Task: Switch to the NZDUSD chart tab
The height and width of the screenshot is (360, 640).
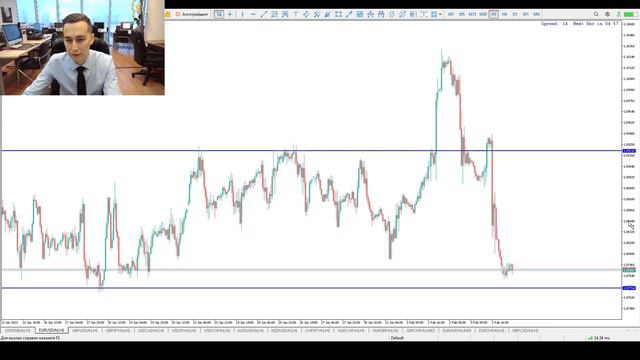Action: coord(284,330)
